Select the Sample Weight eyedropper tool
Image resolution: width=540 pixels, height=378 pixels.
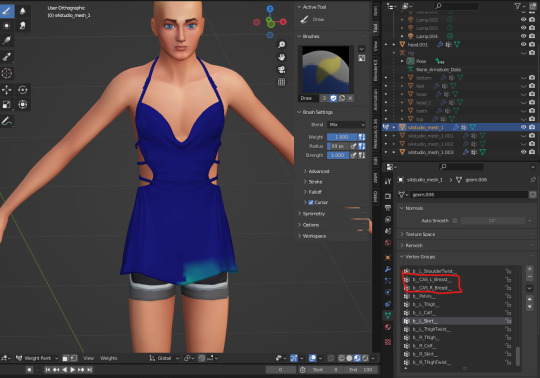(7, 56)
